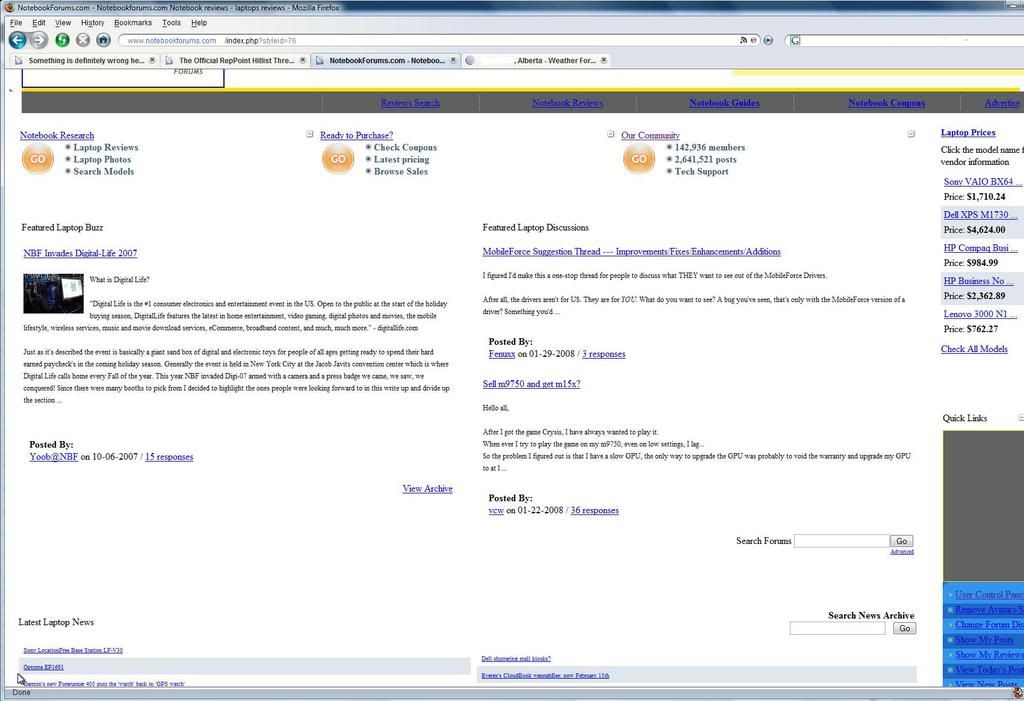This screenshot has width=1024, height=701.
Task: Switch to 'Something is definitely wrong' tab
Action: click(84, 60)
